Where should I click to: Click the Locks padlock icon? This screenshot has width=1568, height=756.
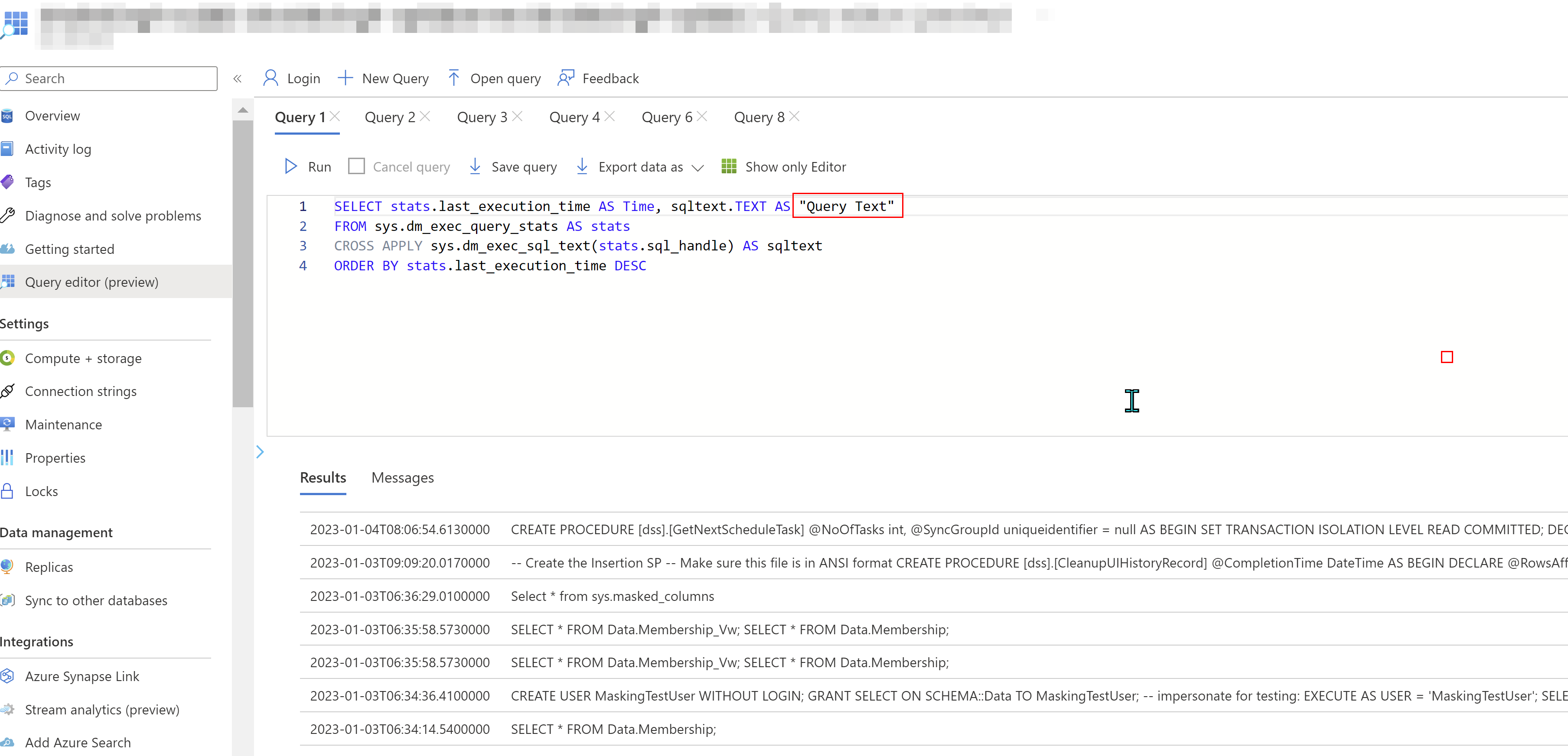click(7, 491)
